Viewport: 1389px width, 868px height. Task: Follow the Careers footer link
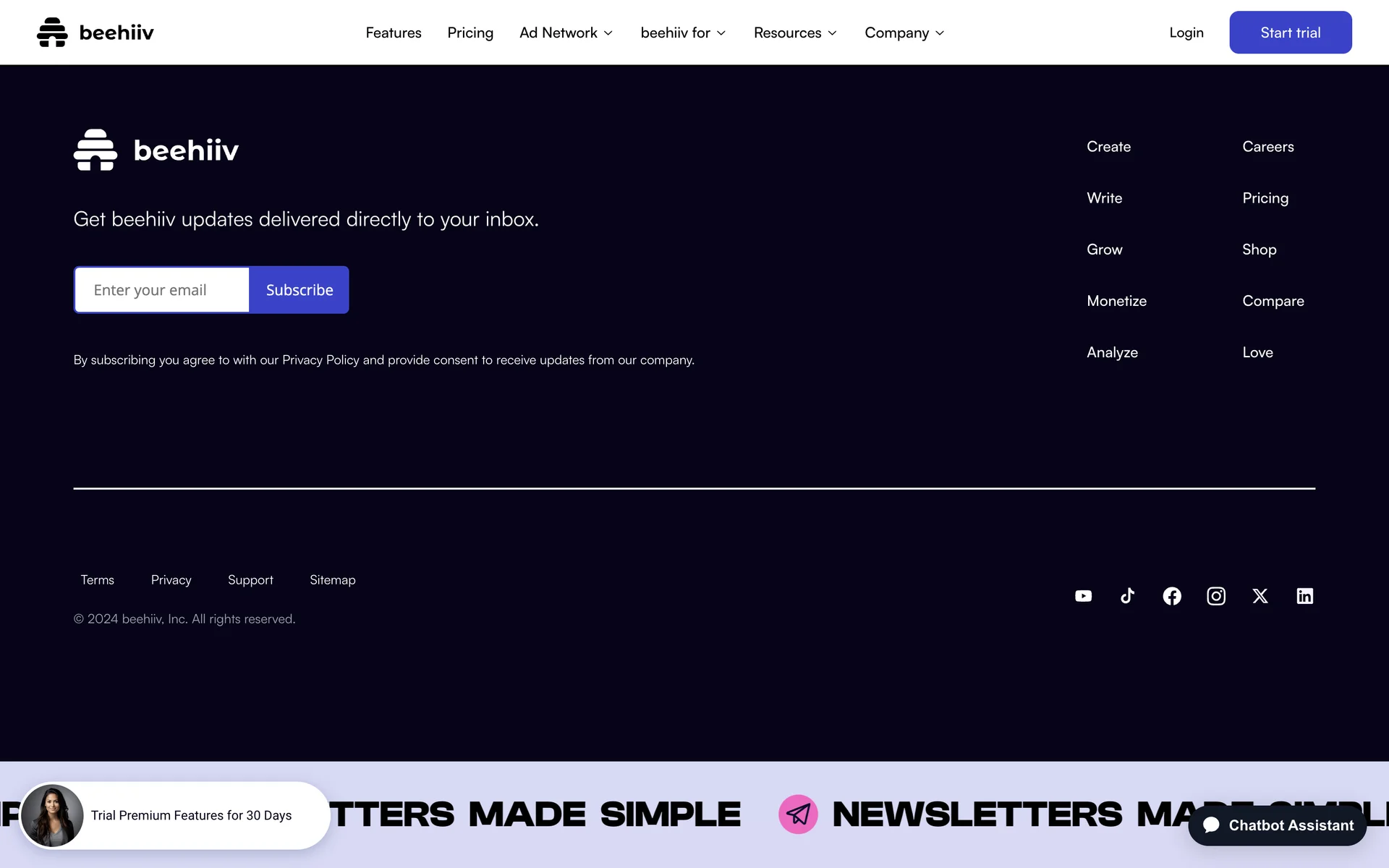(1268, 147)
